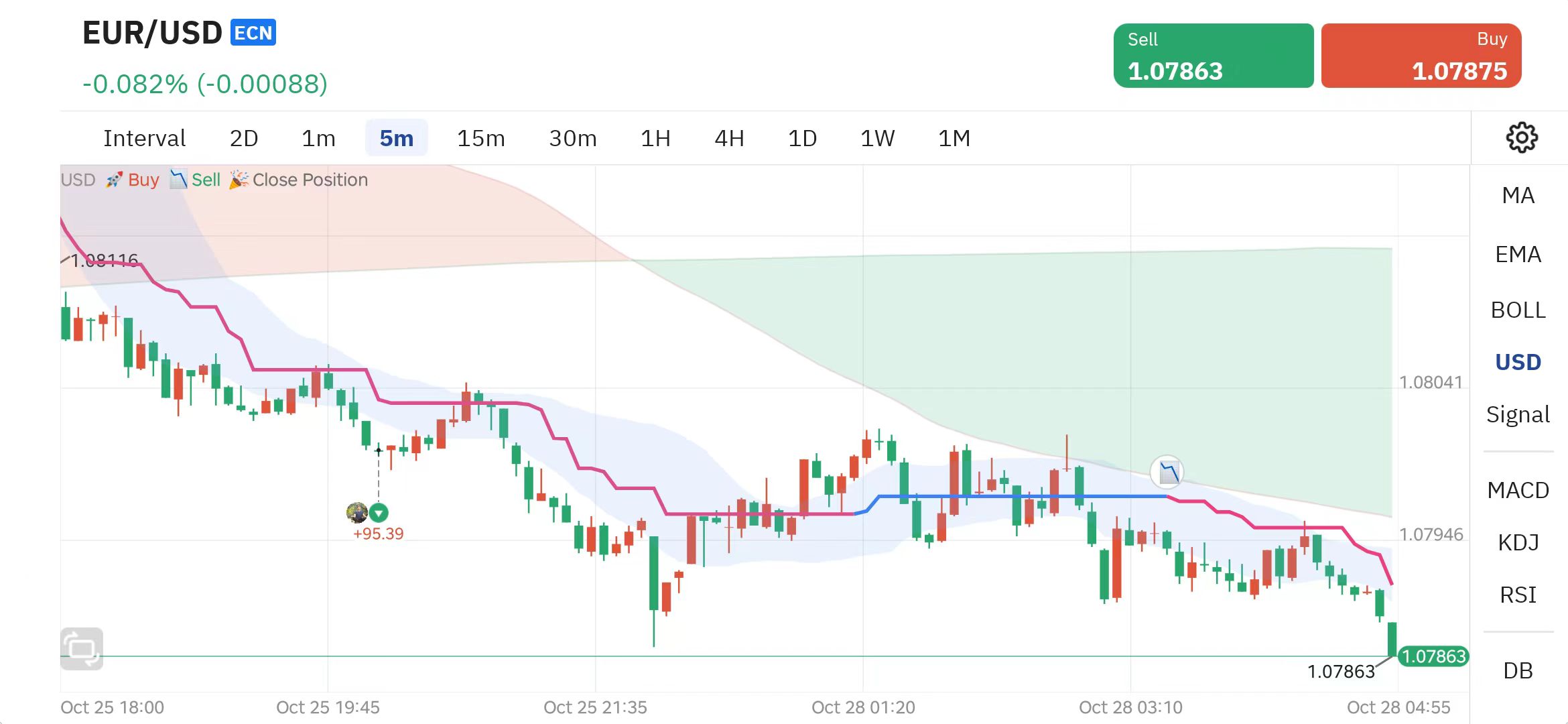Viewport: 1568px width, 724px height.
Task: Toggle the MA indicator
Action: point(1518,196)
